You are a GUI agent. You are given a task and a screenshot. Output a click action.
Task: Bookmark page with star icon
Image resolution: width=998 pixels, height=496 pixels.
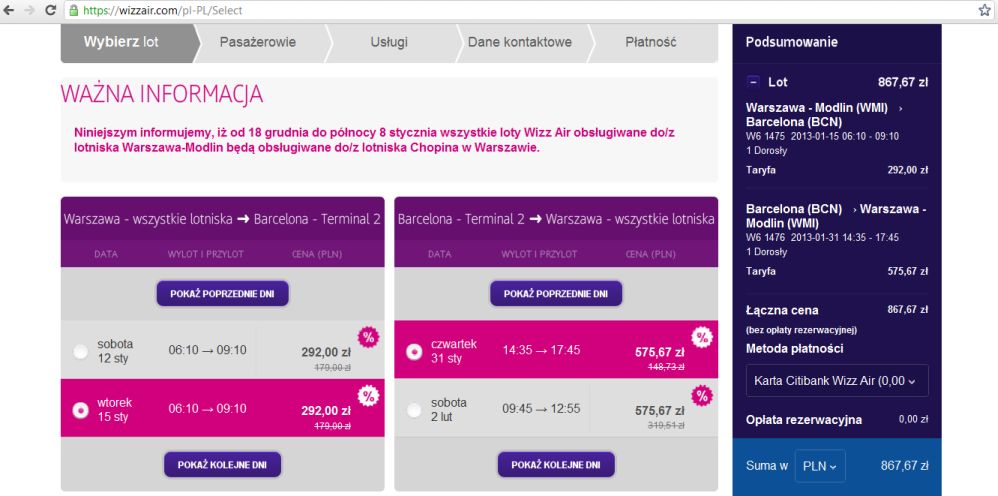pyautogui.click(x=985, y=10)
